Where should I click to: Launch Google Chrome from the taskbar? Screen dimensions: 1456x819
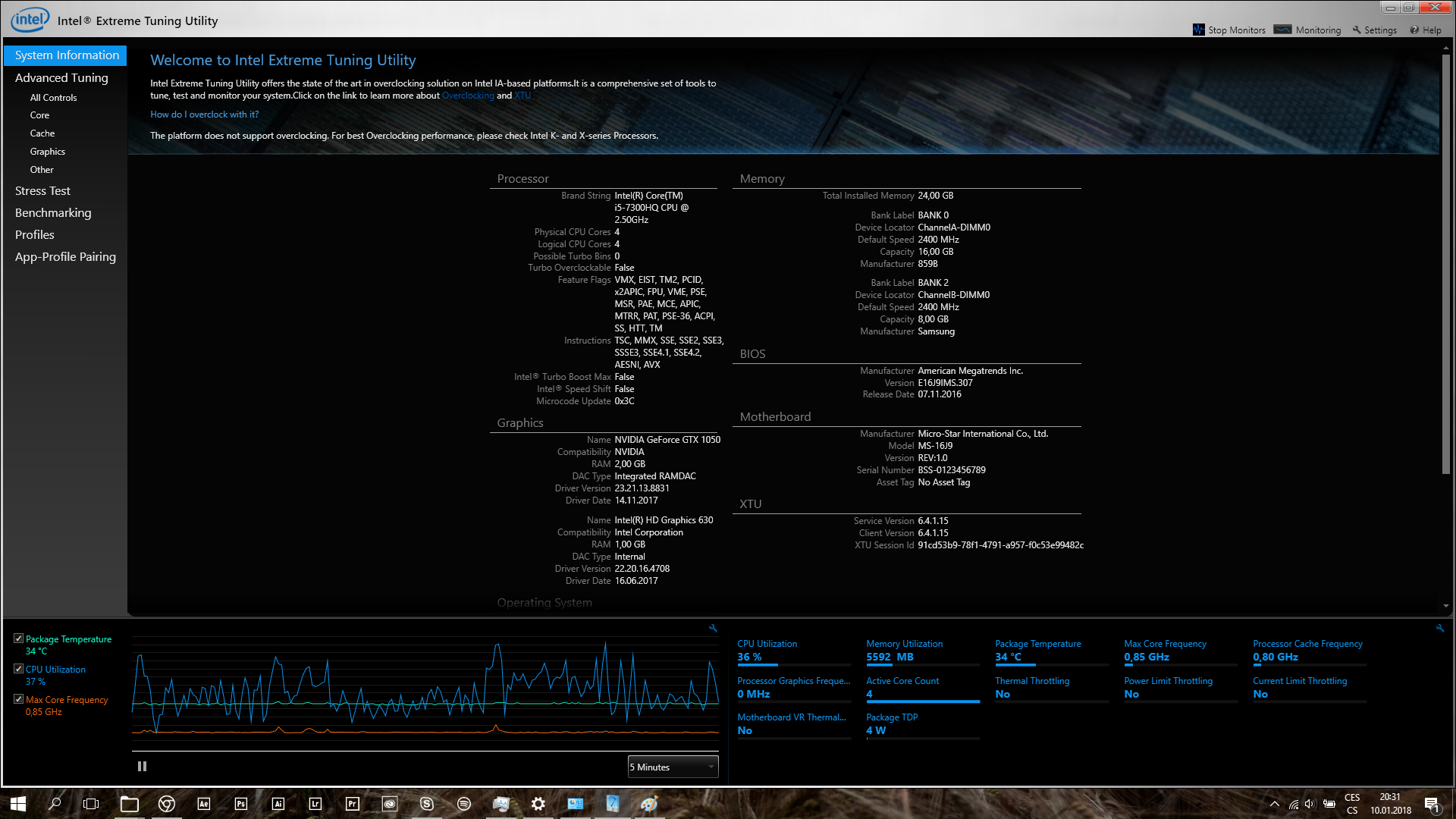click(167, 804)
